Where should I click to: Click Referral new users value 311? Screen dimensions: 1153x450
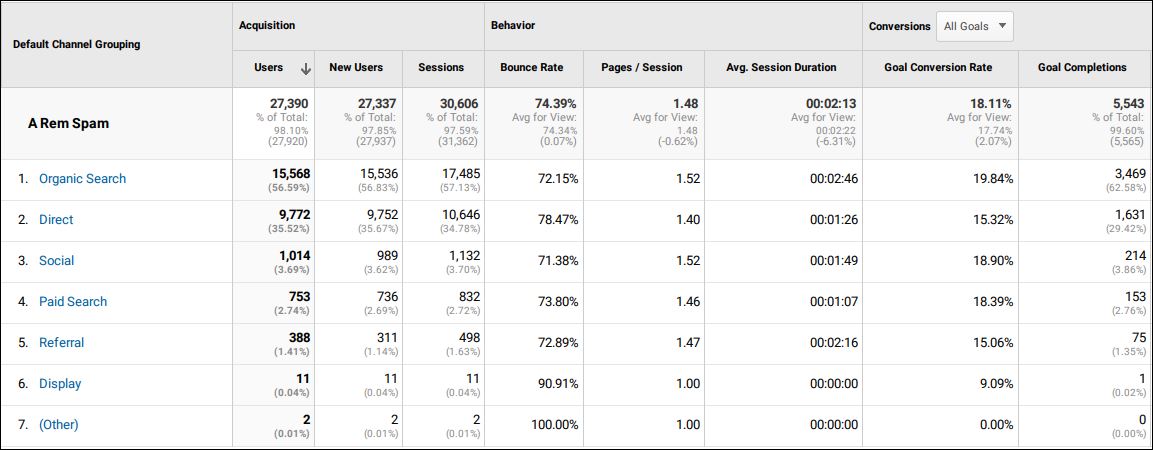point(388,338)
